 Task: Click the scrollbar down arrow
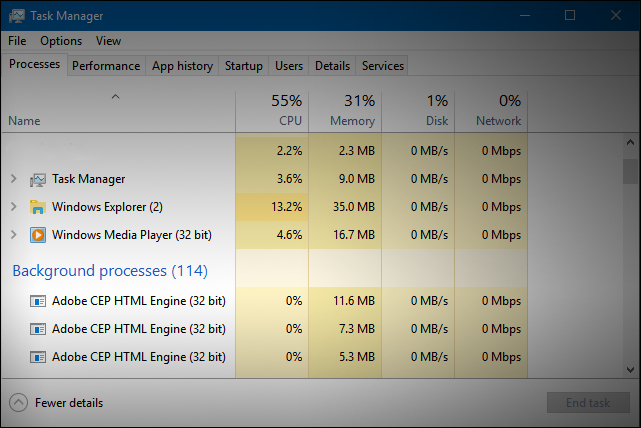coord(630,370)
